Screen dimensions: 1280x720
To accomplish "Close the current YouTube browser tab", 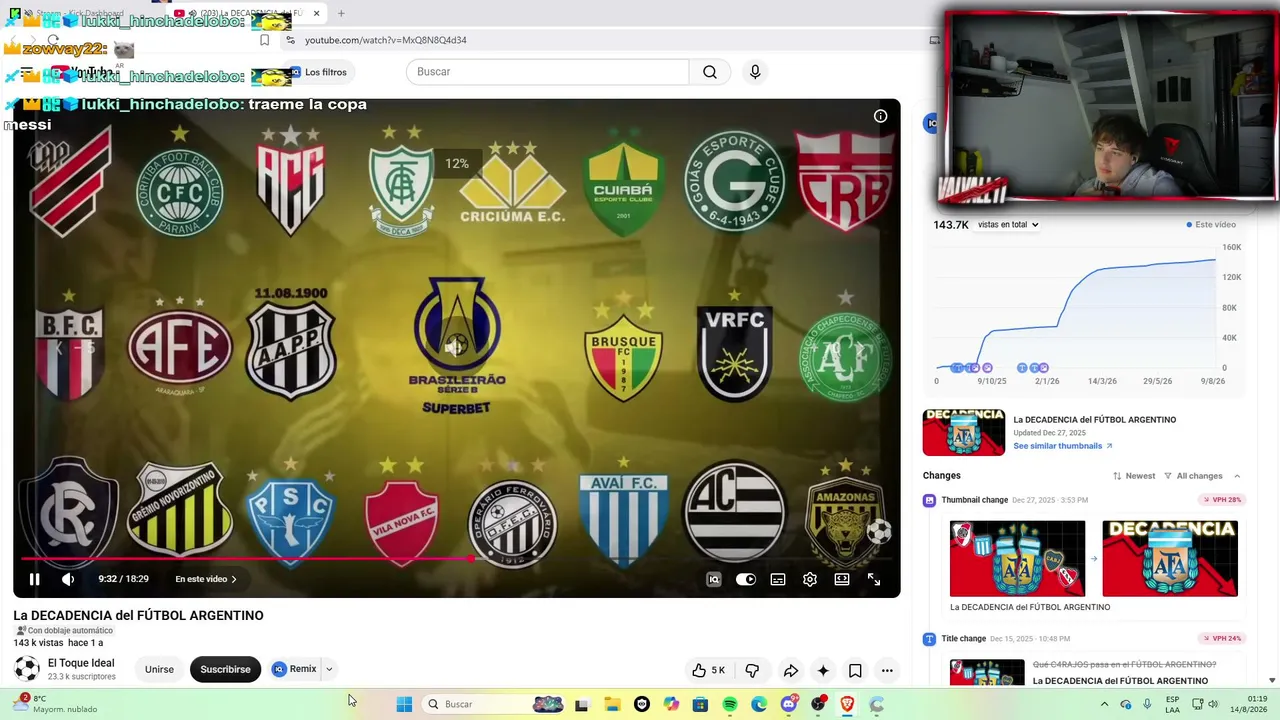I will point(316,13).
